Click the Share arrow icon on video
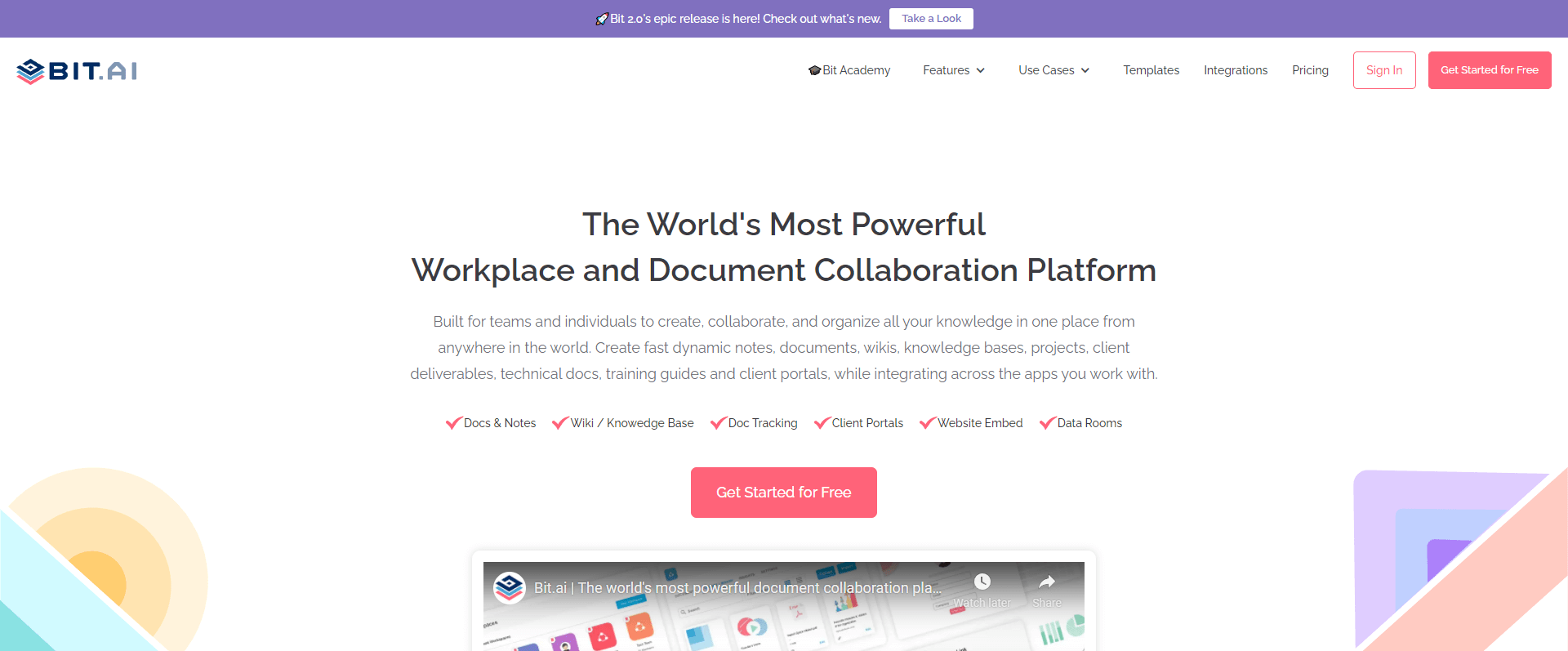This screenshot has width=1568, height=651. coord(1047,582)
